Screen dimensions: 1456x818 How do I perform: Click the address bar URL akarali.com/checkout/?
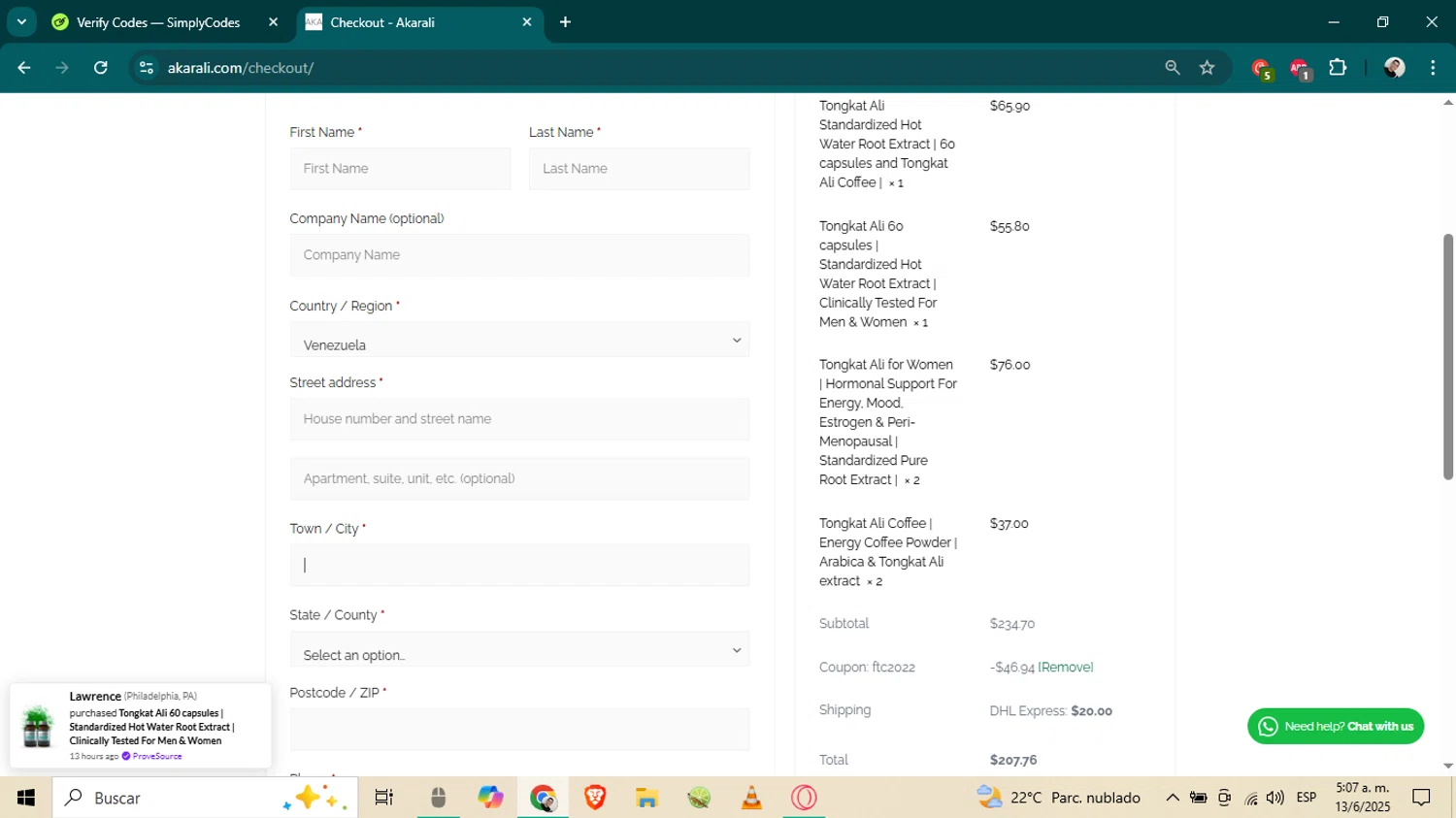[x=241, y=68]
